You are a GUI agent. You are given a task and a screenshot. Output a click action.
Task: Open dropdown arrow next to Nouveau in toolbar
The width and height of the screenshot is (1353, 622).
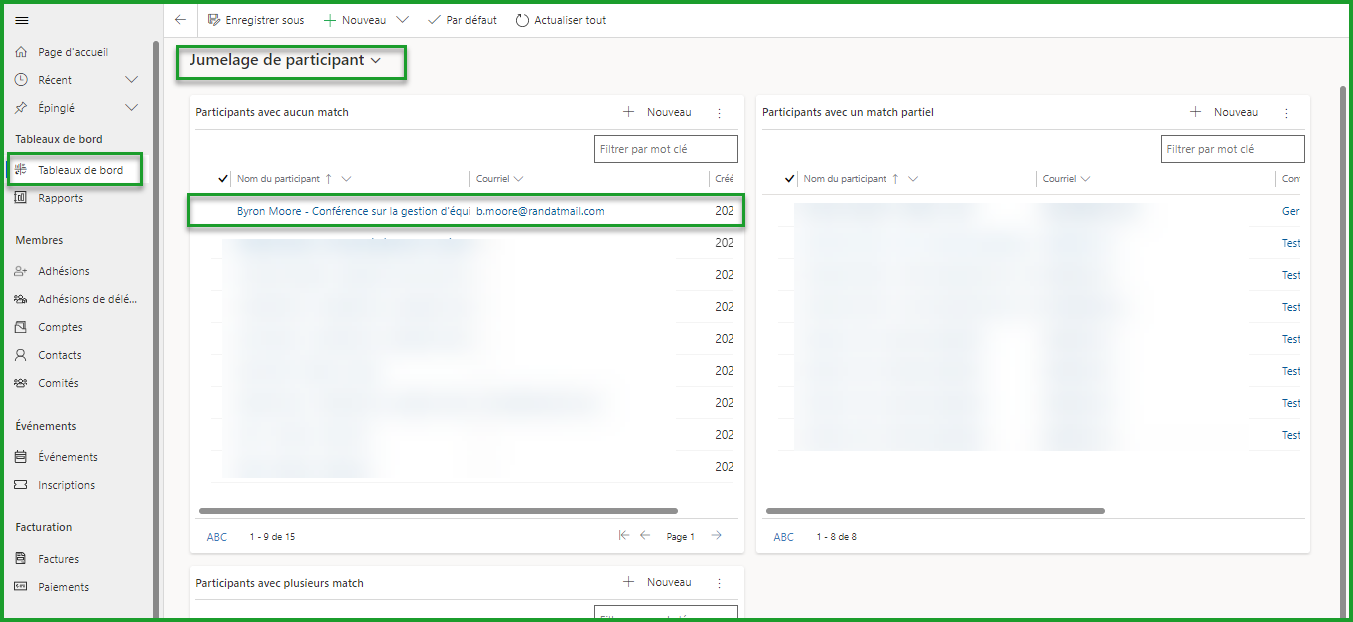click(x=402, y=20)
